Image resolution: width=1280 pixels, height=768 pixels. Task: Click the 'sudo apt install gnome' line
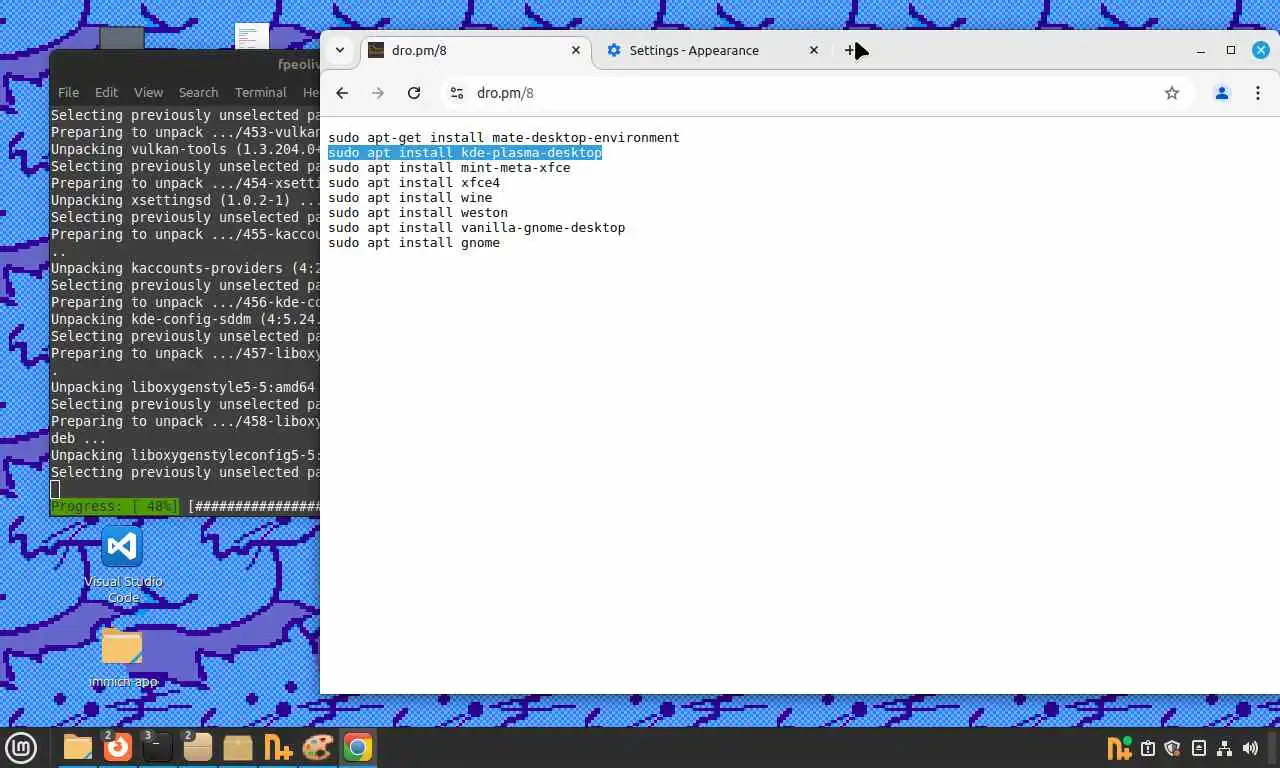point(414,243)
